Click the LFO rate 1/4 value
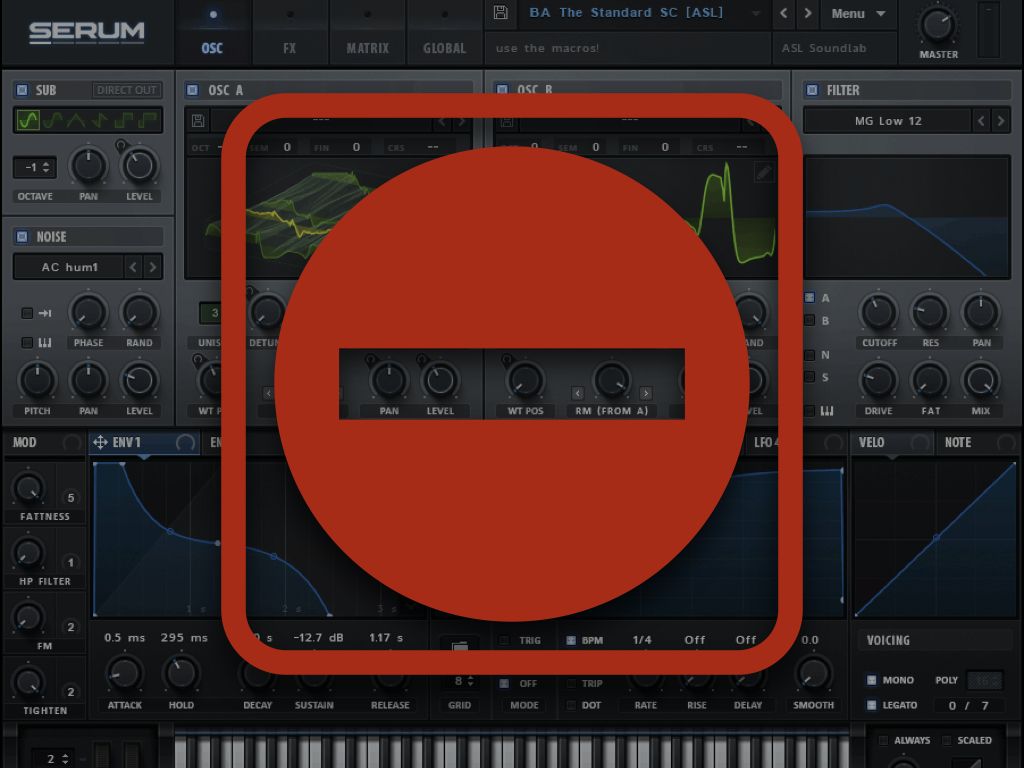Viewport: 1024px width, 768px height. click(x=642, y=640)
